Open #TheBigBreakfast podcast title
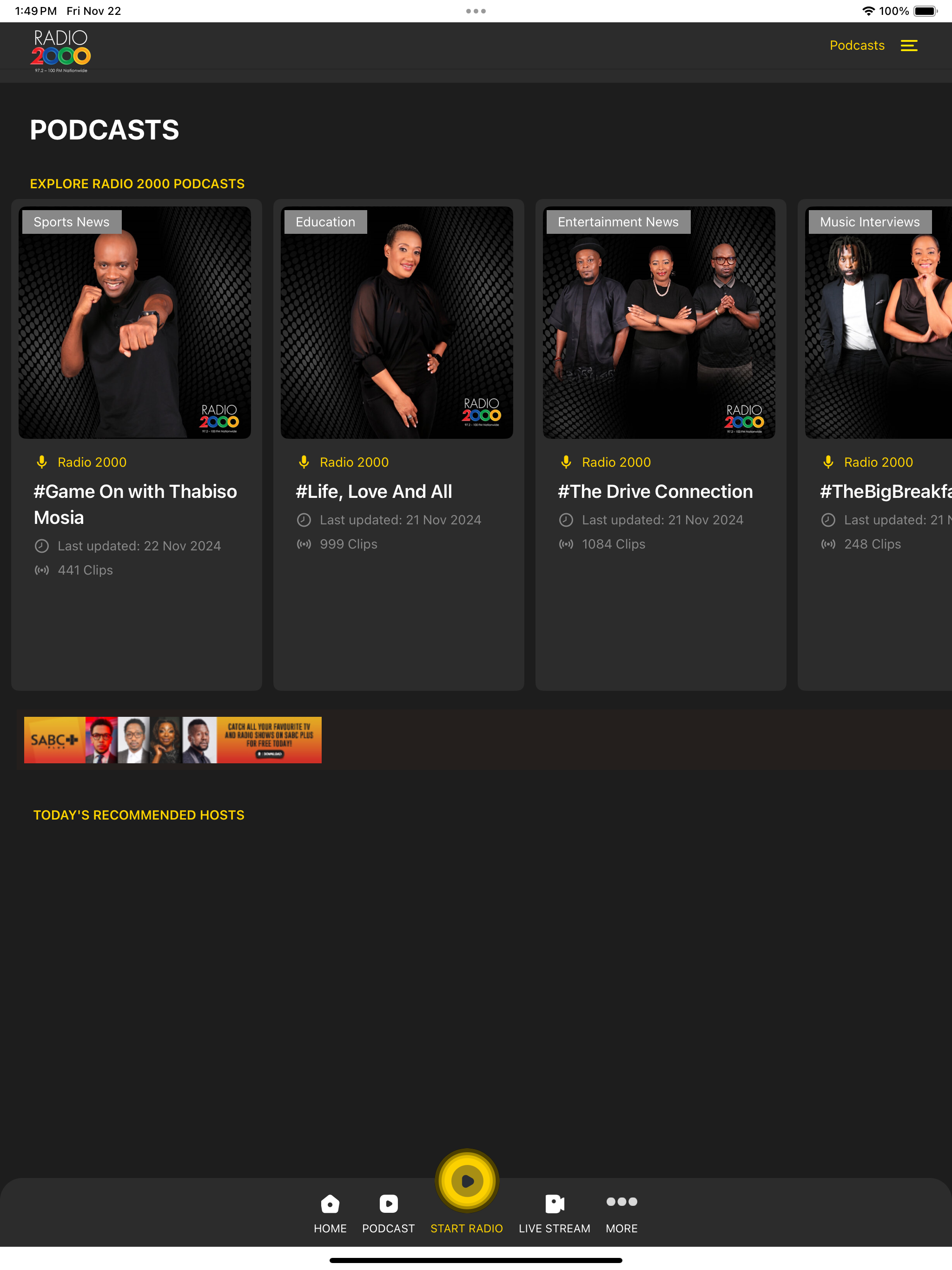This screenshot has width=952, height=1270. (x=886, y=492)
